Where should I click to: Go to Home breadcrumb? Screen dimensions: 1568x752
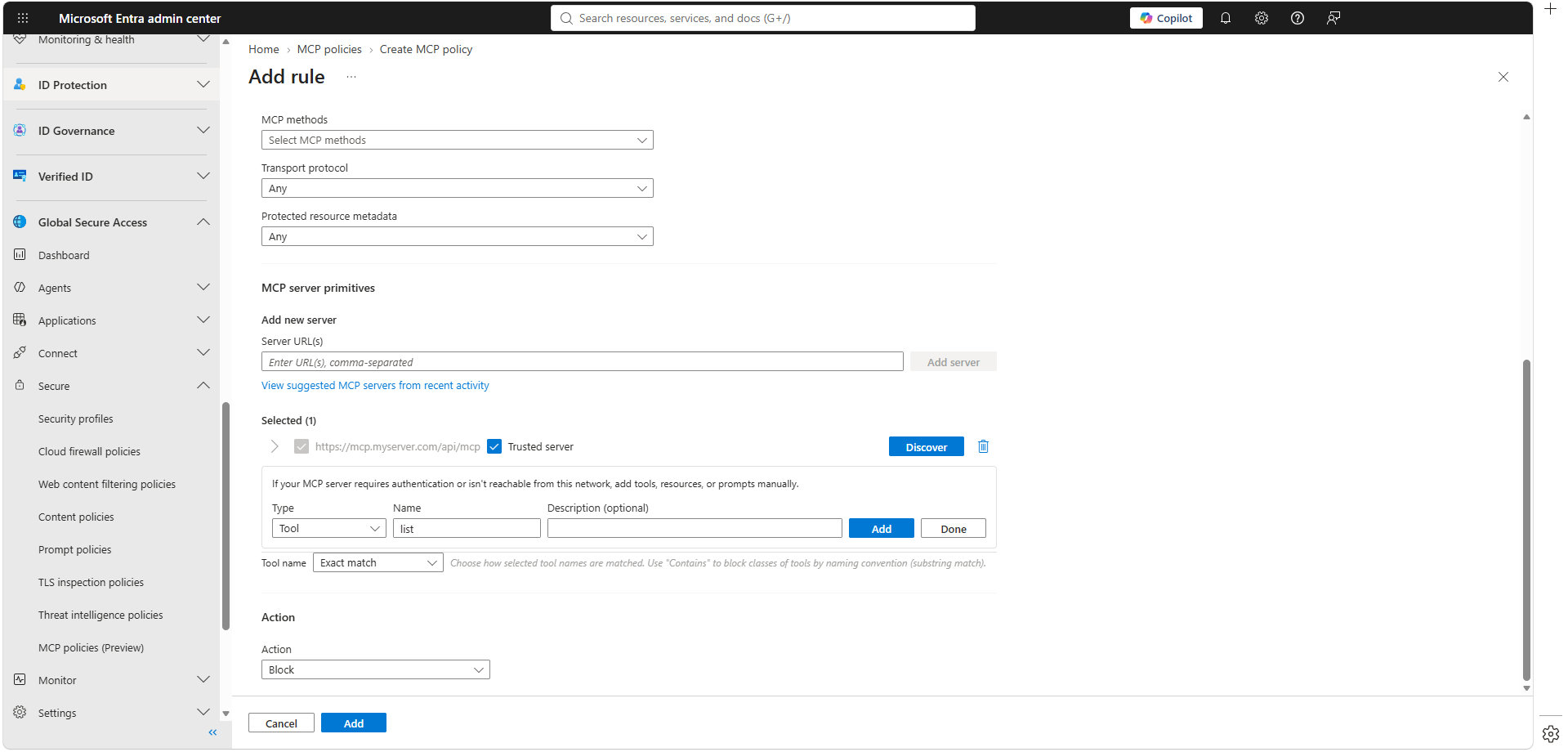(x=264, y=49)
